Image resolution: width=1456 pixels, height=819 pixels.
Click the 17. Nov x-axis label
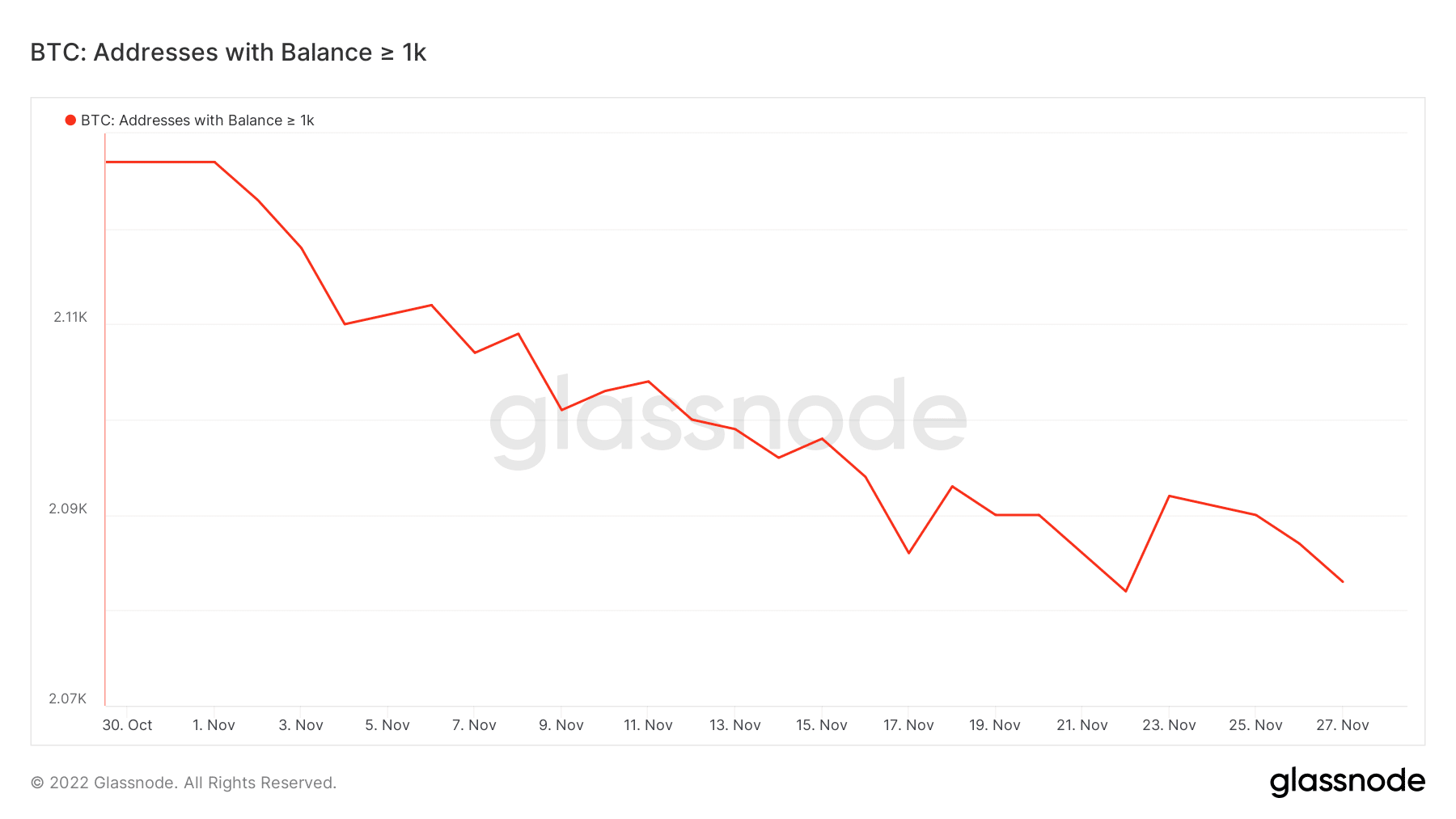[x=908, y=725]
